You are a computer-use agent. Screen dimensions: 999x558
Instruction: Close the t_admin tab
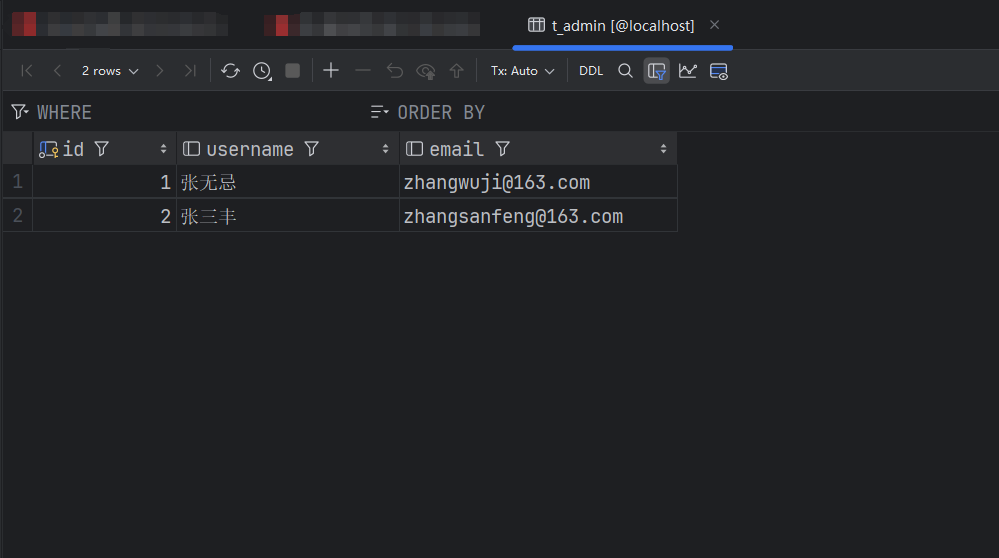[x=714, y=25]
